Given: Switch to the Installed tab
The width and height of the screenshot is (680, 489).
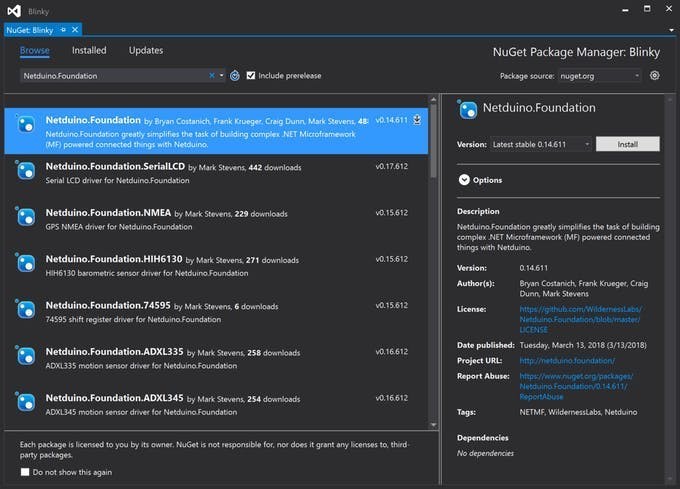Looking at the screenshot, I should (89, 50).
